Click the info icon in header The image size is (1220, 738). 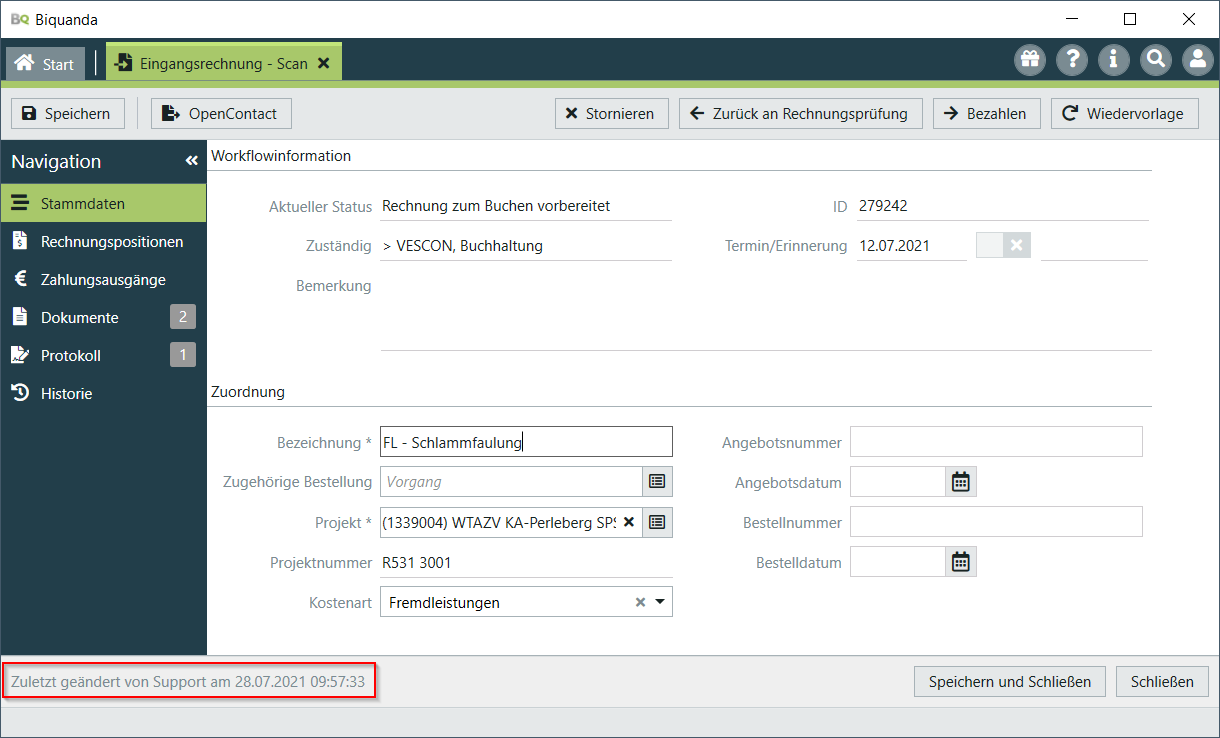coord(1114,60)
